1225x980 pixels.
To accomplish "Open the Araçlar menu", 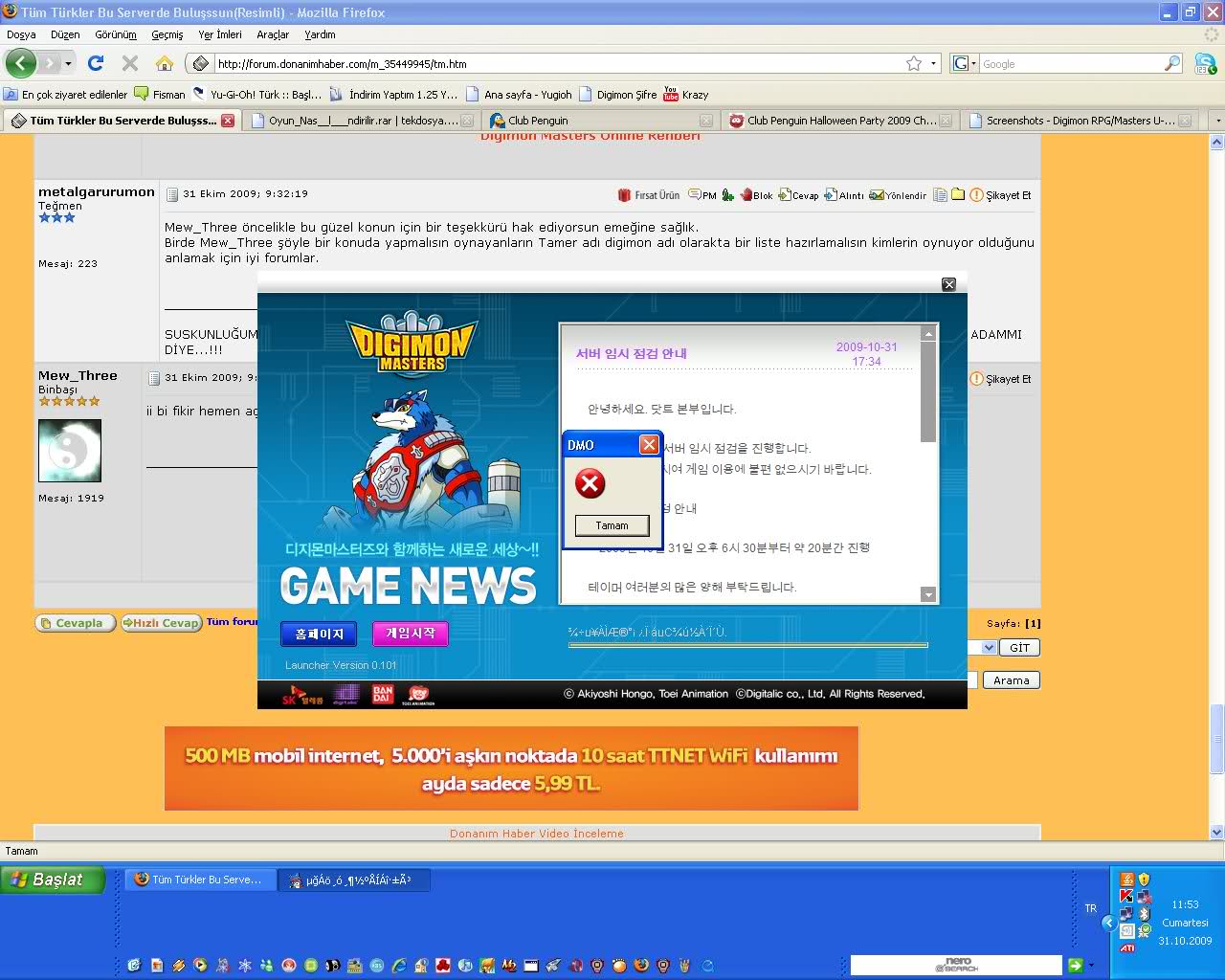I will pos(273,34).
